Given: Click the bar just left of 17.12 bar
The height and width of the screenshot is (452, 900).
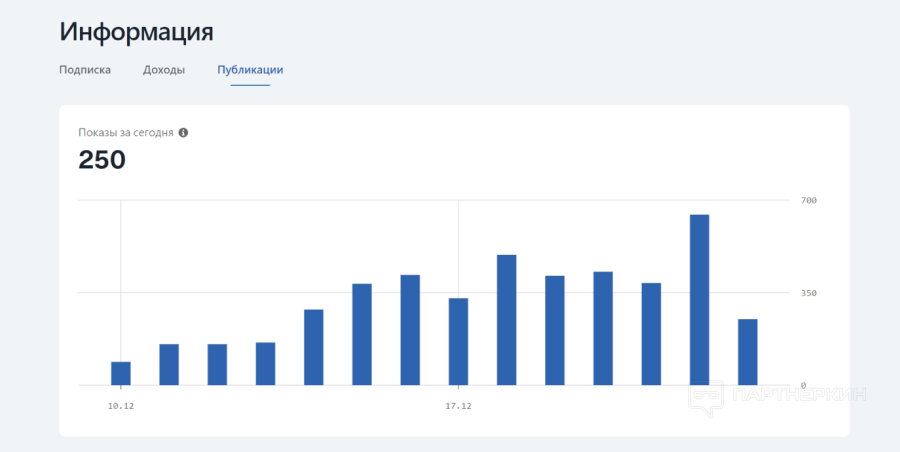Looking at the screenshot, I should pos(410,329).
